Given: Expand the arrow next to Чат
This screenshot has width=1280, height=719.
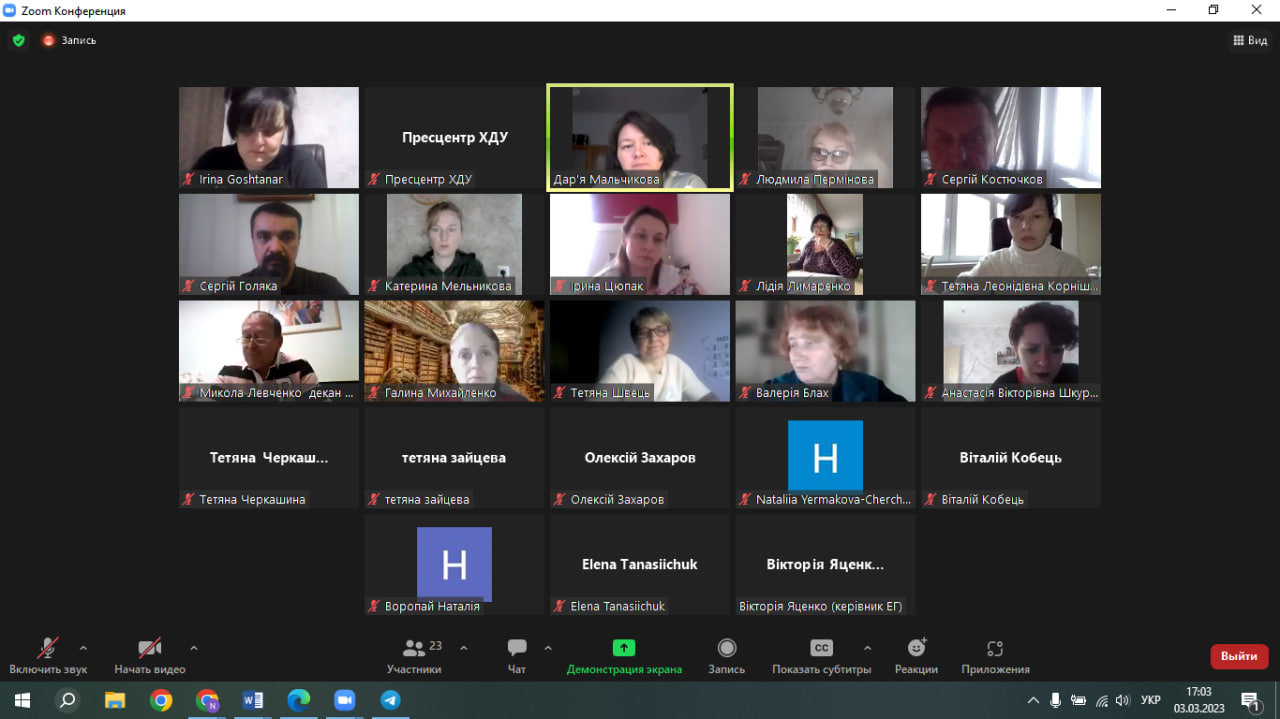Looking at the screenshot, I should [x=548, y=648].
